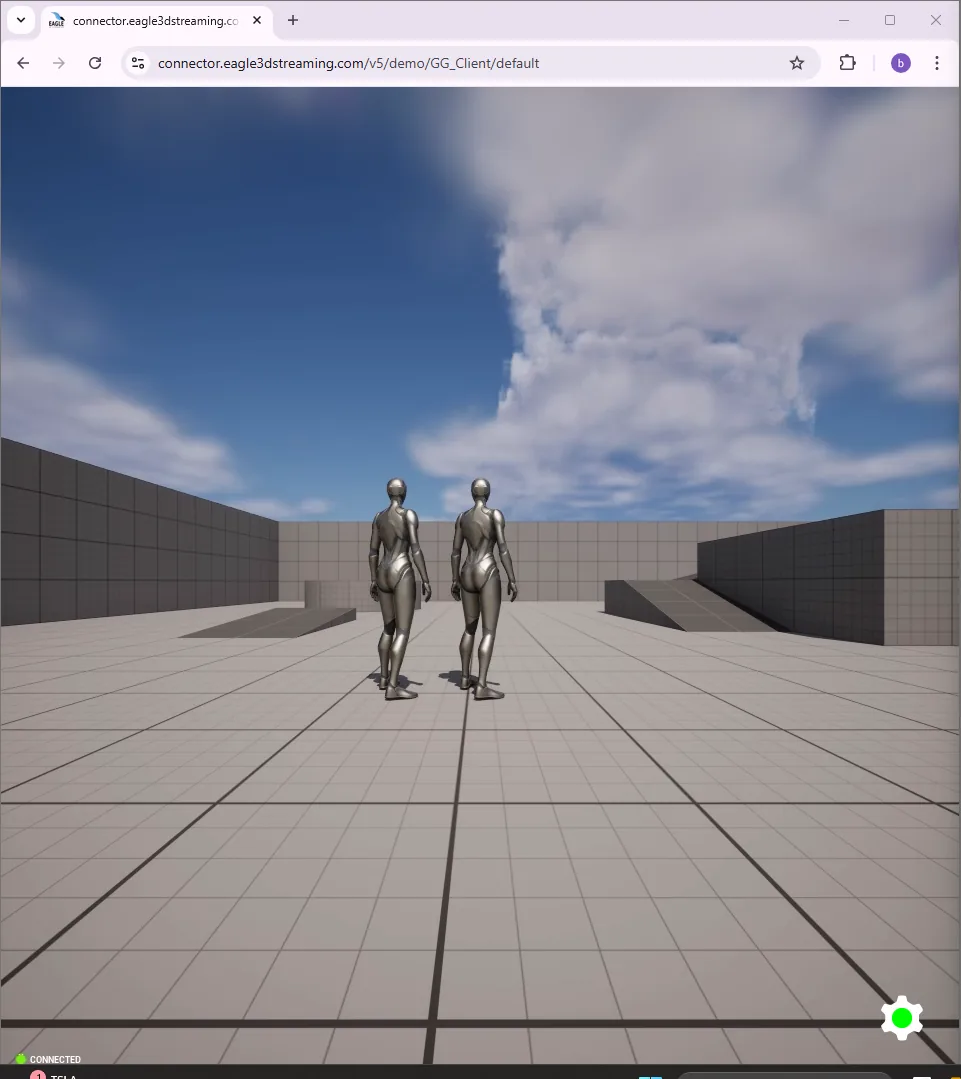Open the Chrome three-dot menu
This screenshot has height=1079, width=961.
pyautogui.click(x=936, y=63)
